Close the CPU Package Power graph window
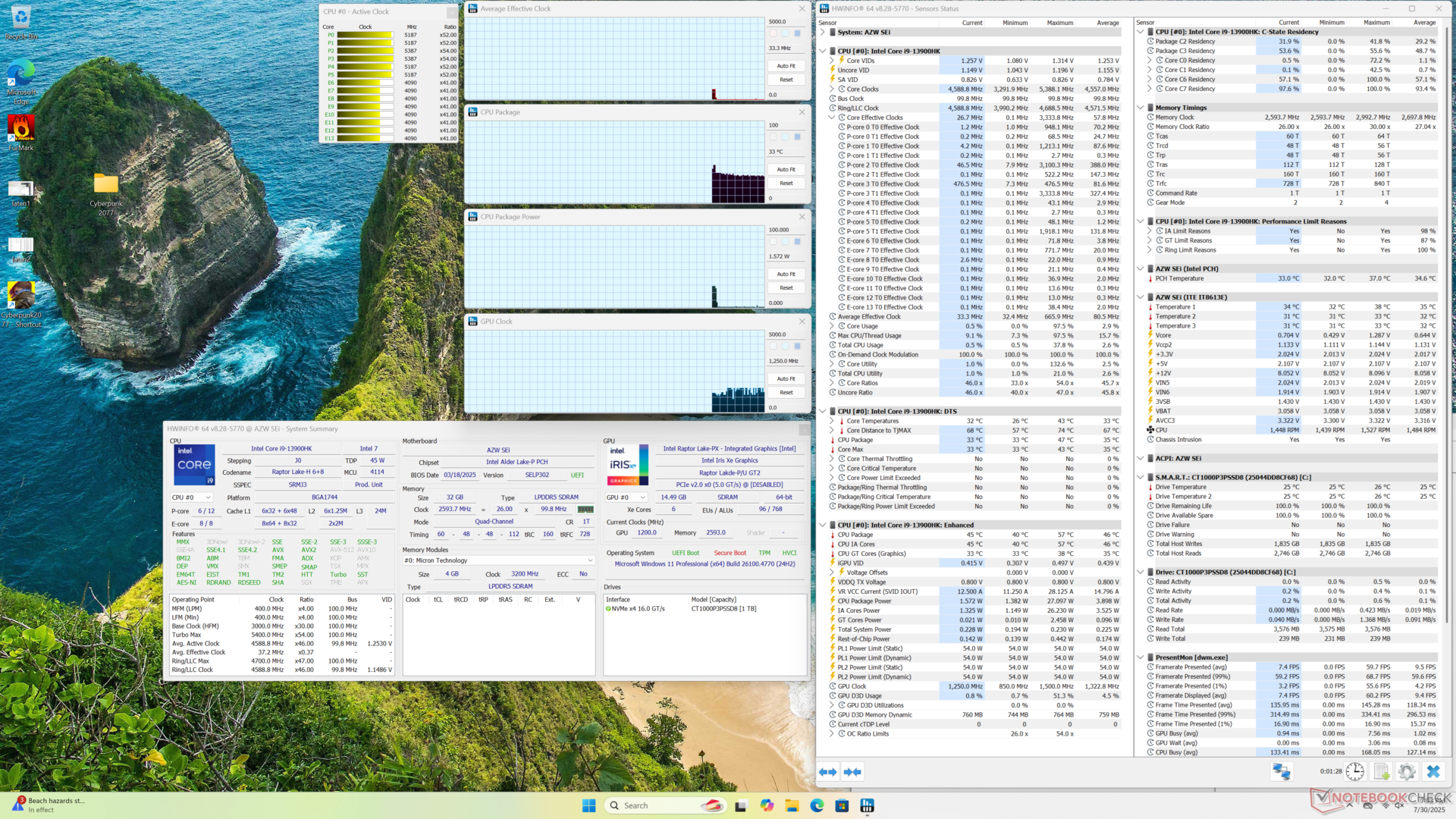 point(802,217)
